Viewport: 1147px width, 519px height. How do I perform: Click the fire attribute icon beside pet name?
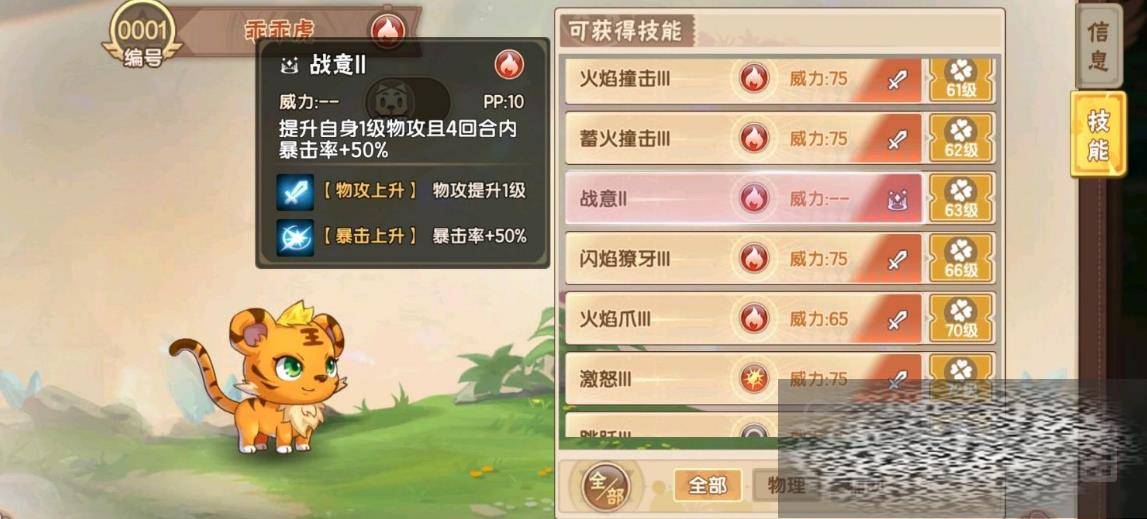click(387, 30)
